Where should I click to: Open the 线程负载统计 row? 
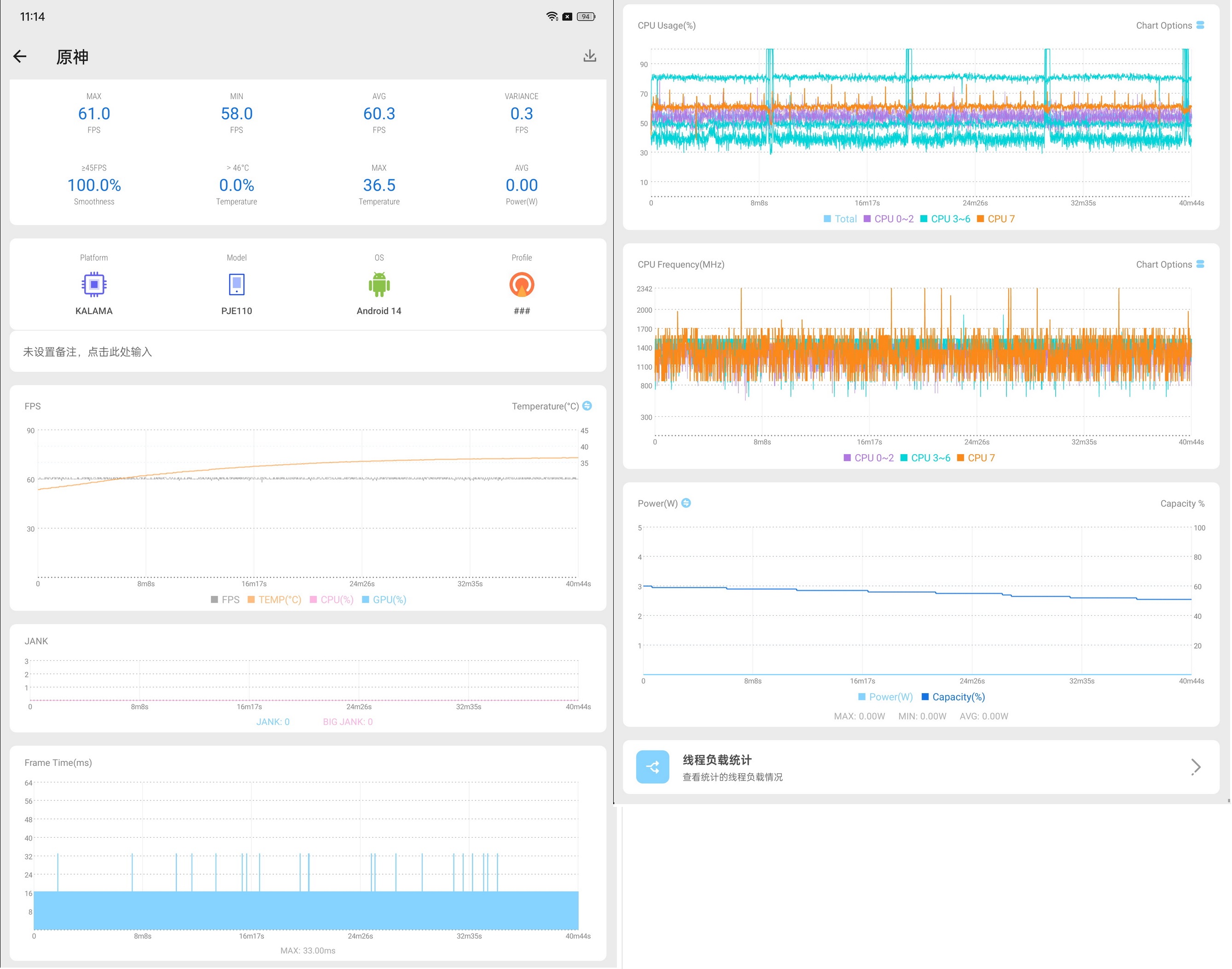[x=921, y=767]
